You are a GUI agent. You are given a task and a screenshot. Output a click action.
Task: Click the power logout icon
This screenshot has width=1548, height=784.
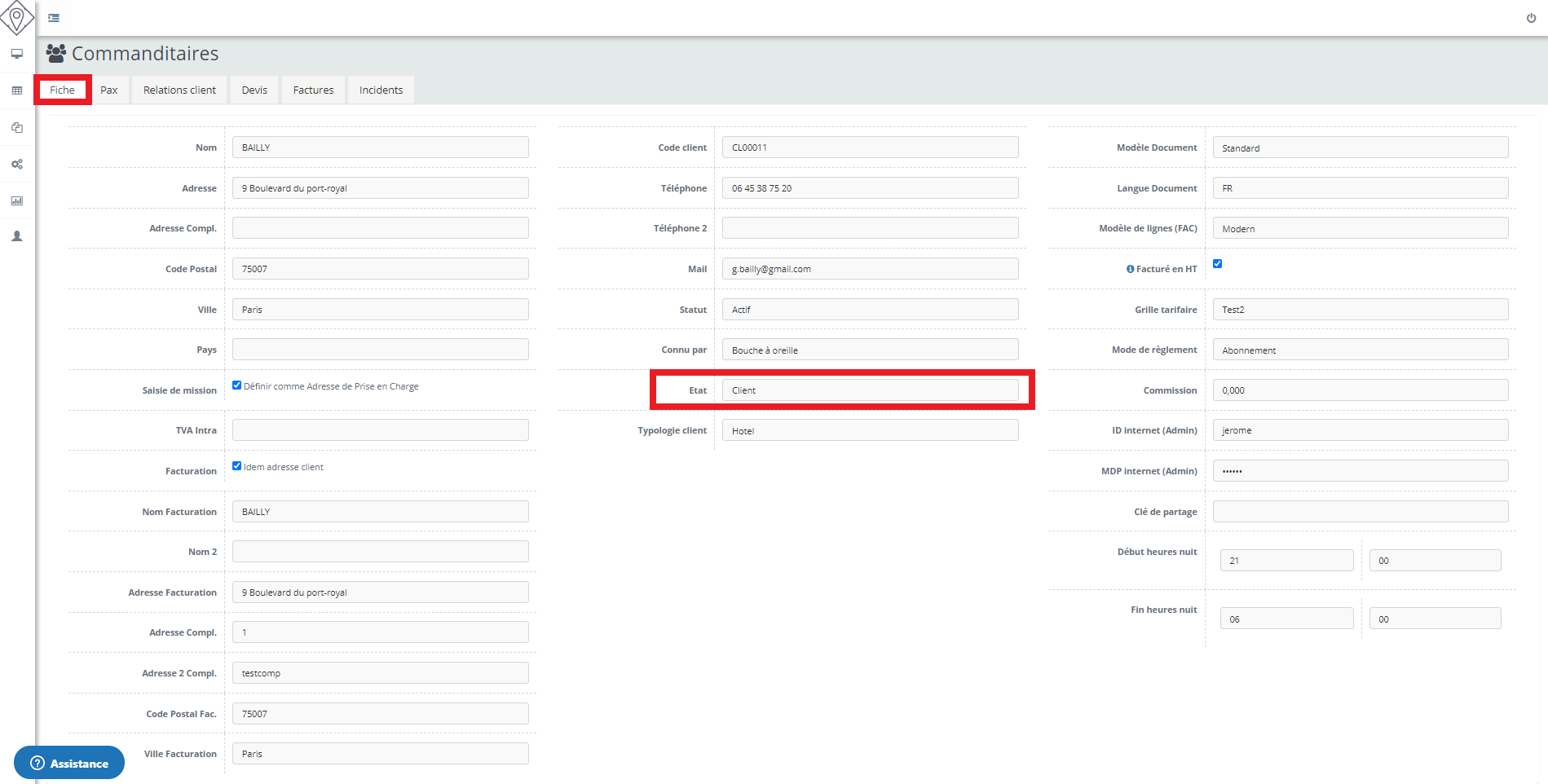1531,18
